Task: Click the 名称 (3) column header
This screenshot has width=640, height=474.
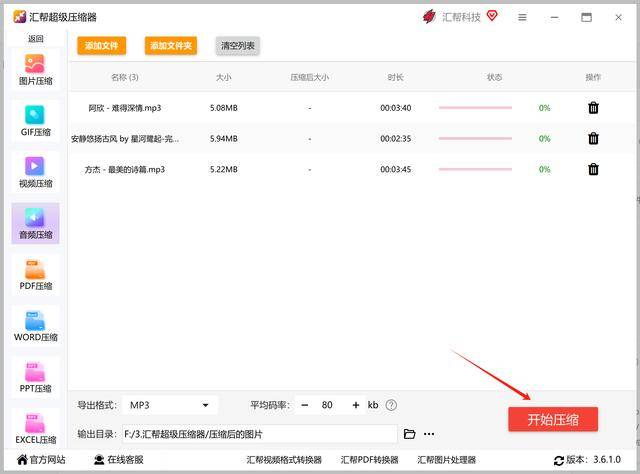Action: click(x=125, y=77)
